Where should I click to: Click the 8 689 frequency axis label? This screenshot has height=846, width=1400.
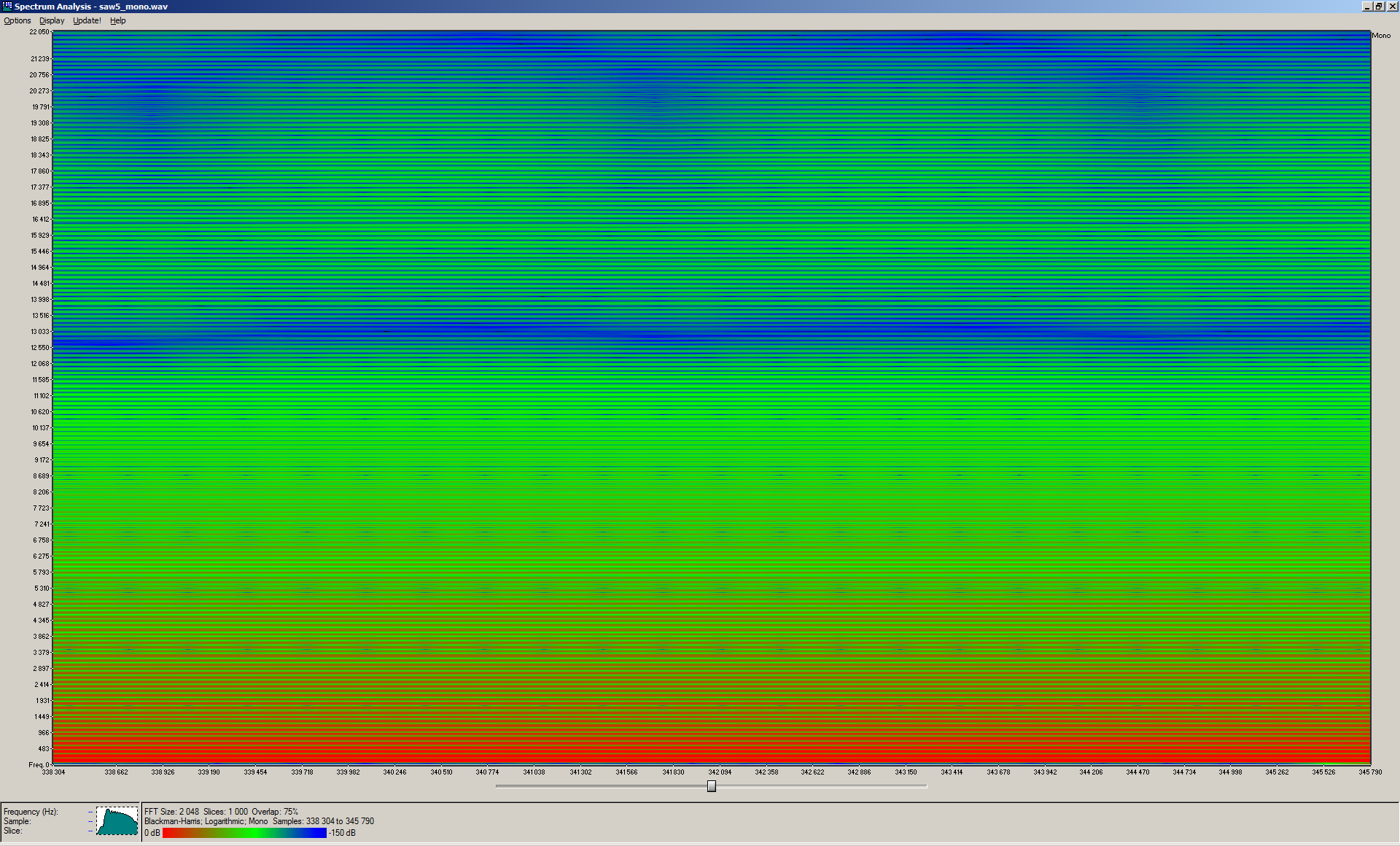pyautogui.click(x=42, y=476)
